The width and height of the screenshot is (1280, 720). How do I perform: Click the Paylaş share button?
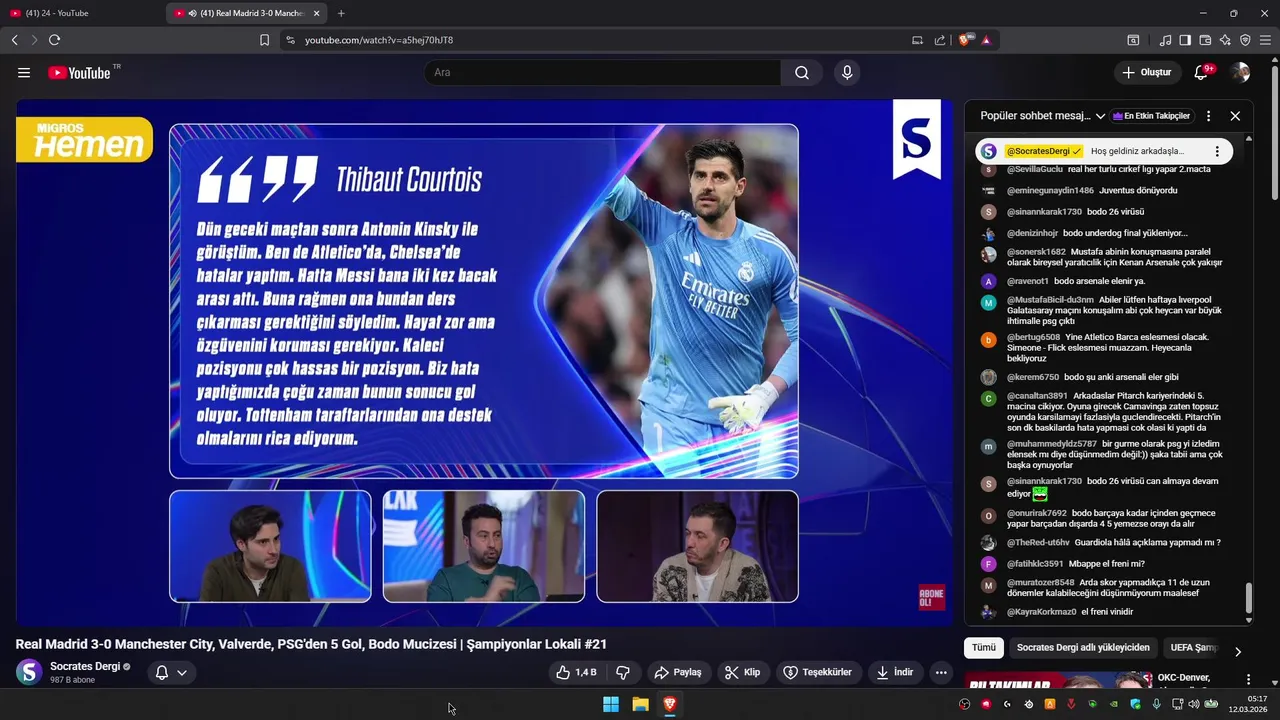coord(678,672)
